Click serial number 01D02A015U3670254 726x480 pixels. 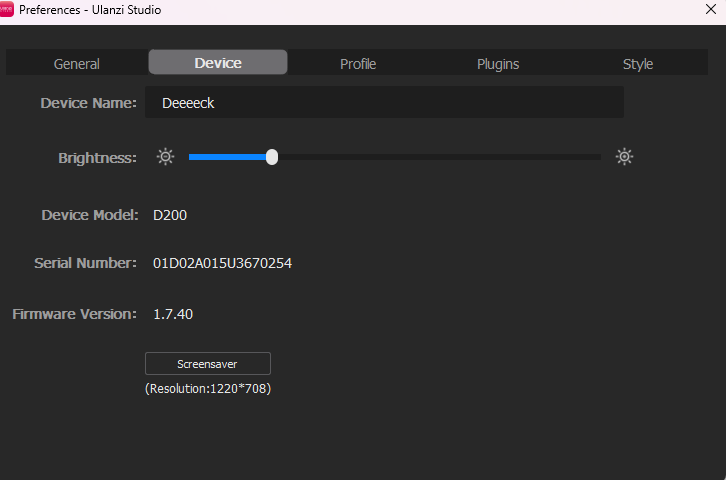[x=222, y=263]
